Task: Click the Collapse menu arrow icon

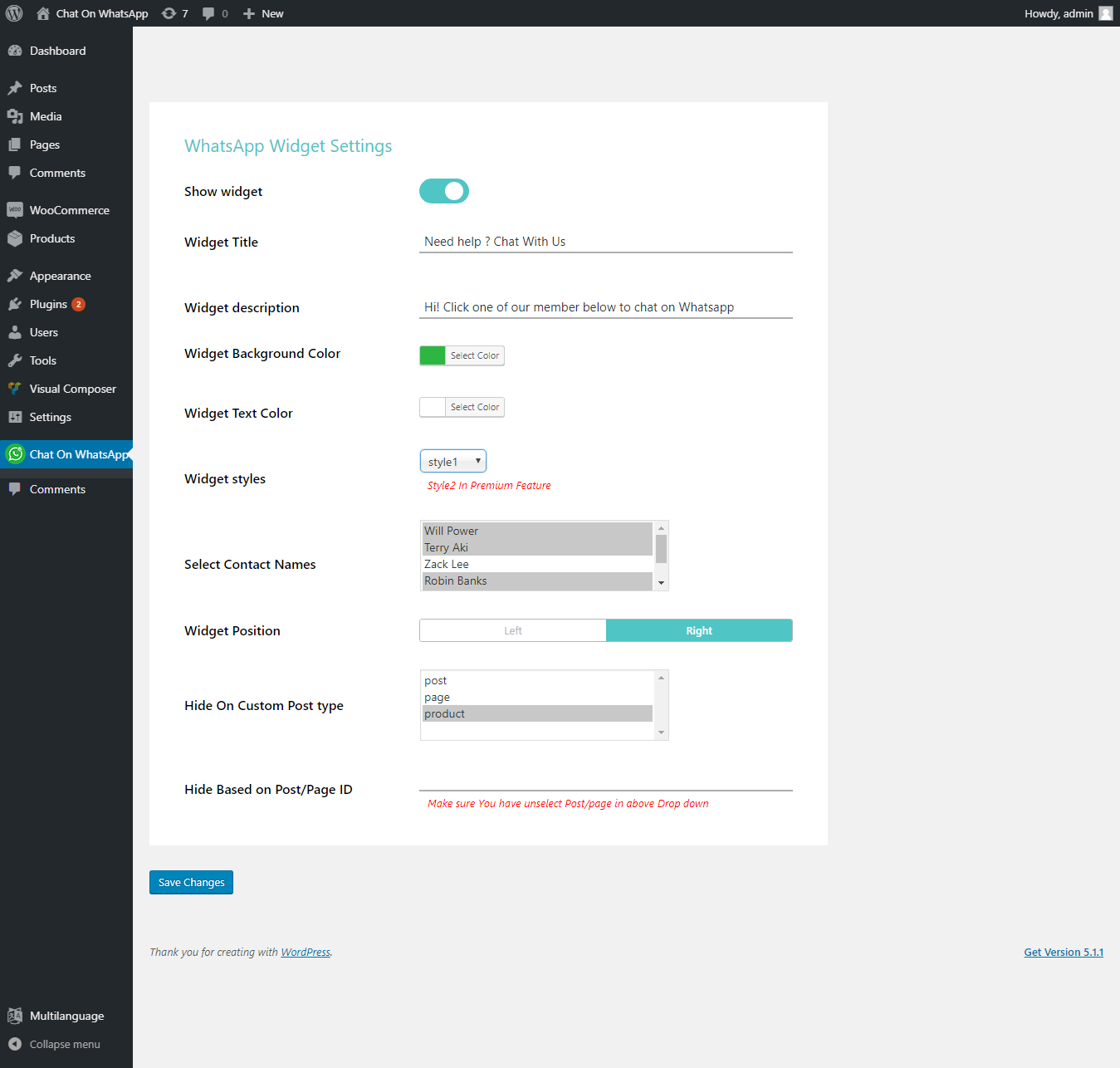Action: click(15, 1044)
